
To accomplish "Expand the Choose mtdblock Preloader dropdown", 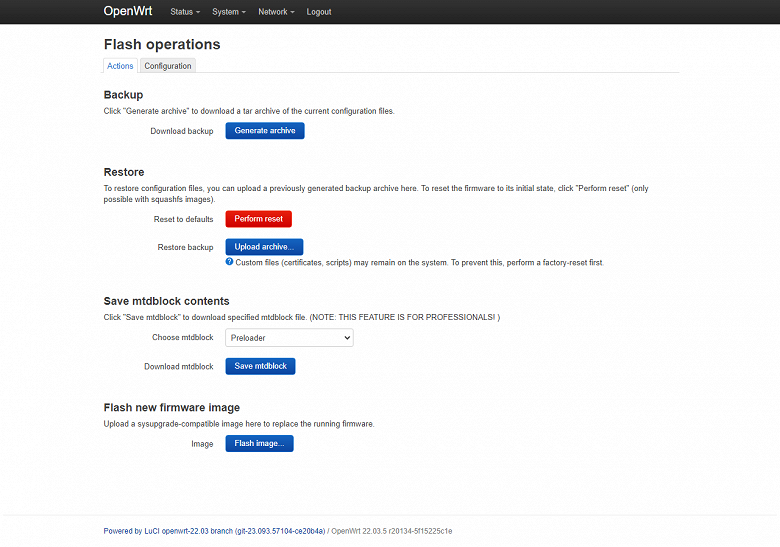I will pyautogui.click(x=289, y=338).
